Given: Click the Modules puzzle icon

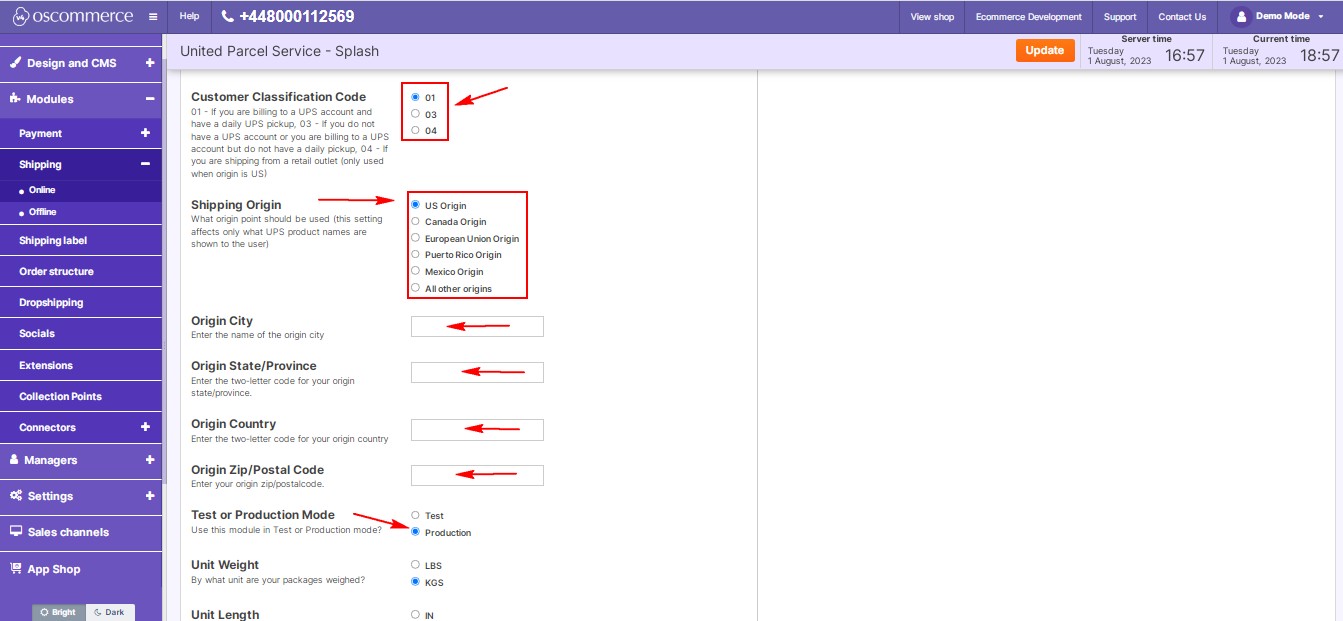Looking at the screenshot, I should (16, 99).
